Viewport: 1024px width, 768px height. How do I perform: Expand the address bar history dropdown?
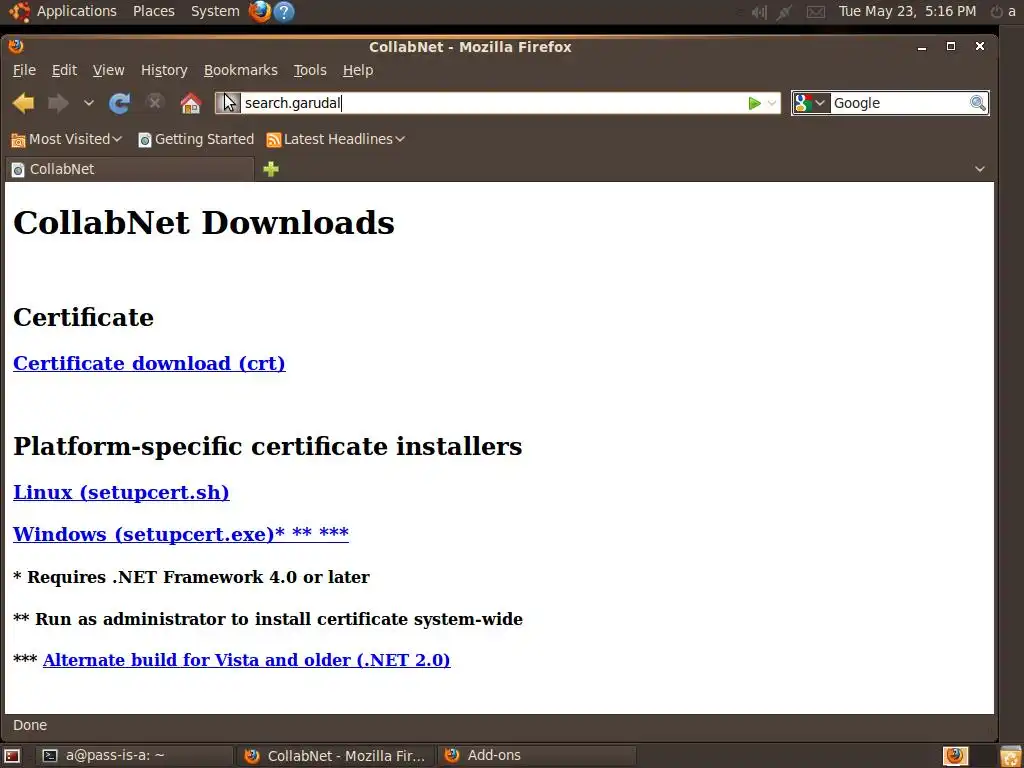point(772,103)
